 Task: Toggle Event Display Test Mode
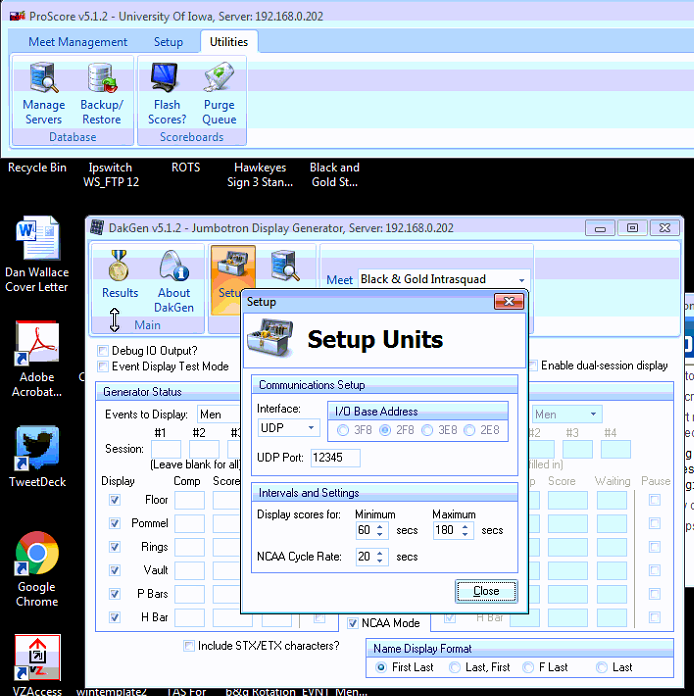[x=104, y=367]
